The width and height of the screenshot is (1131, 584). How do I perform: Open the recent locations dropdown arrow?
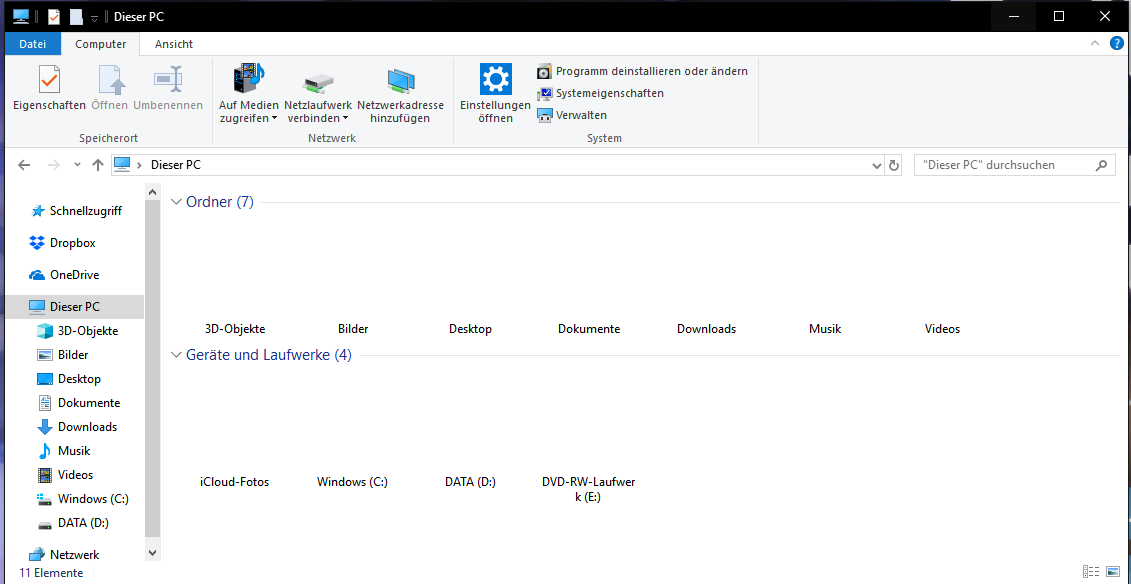click(x=78, y=165)
